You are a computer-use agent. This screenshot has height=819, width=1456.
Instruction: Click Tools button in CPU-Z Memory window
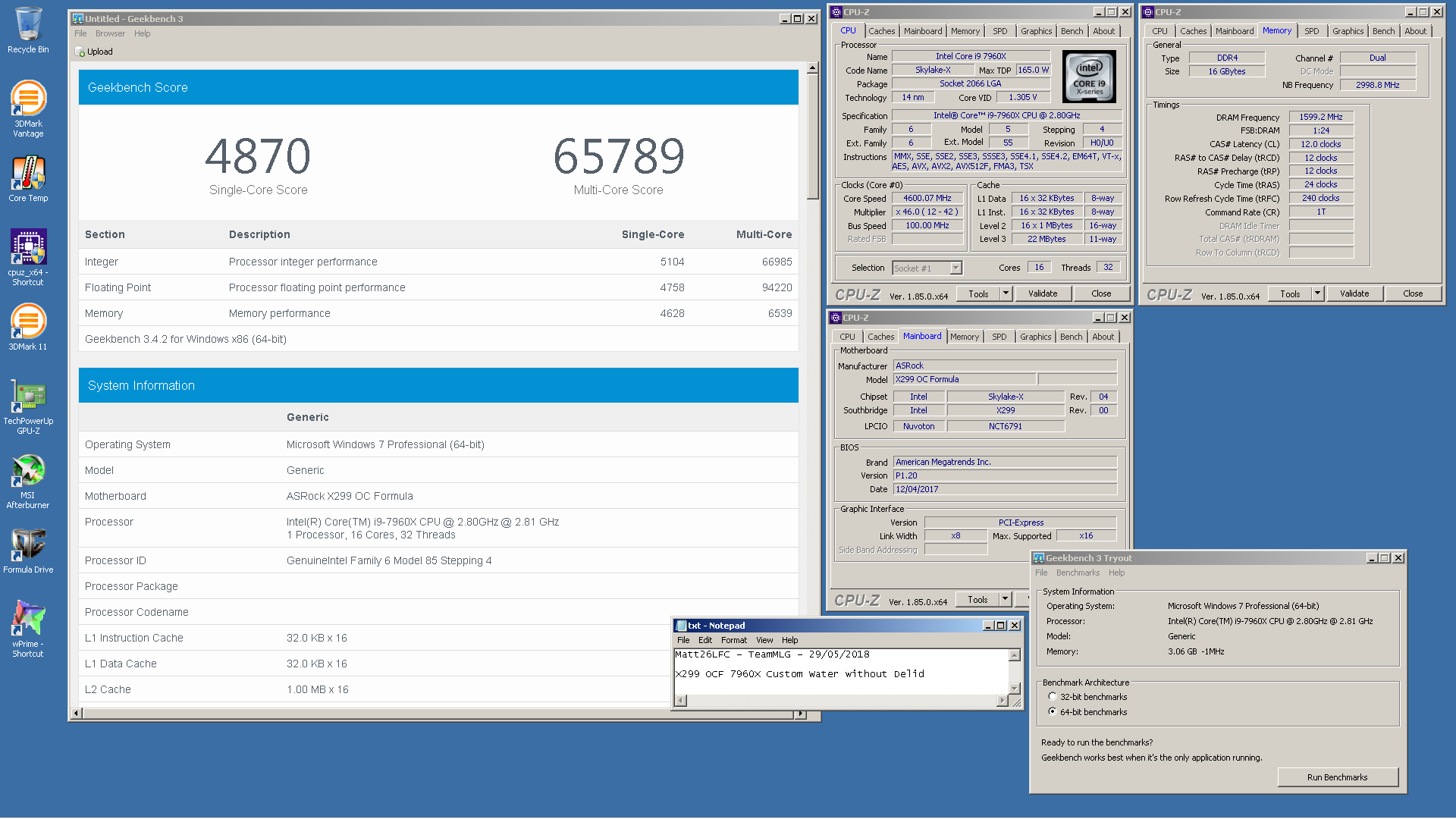[1290, 293]
